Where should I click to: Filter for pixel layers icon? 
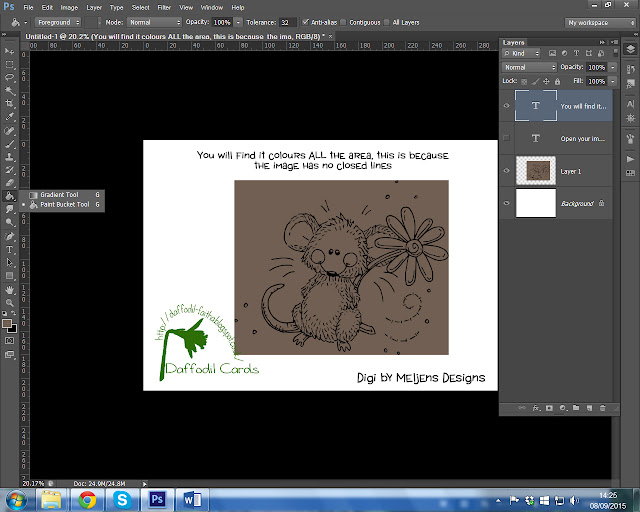(552, 53)
